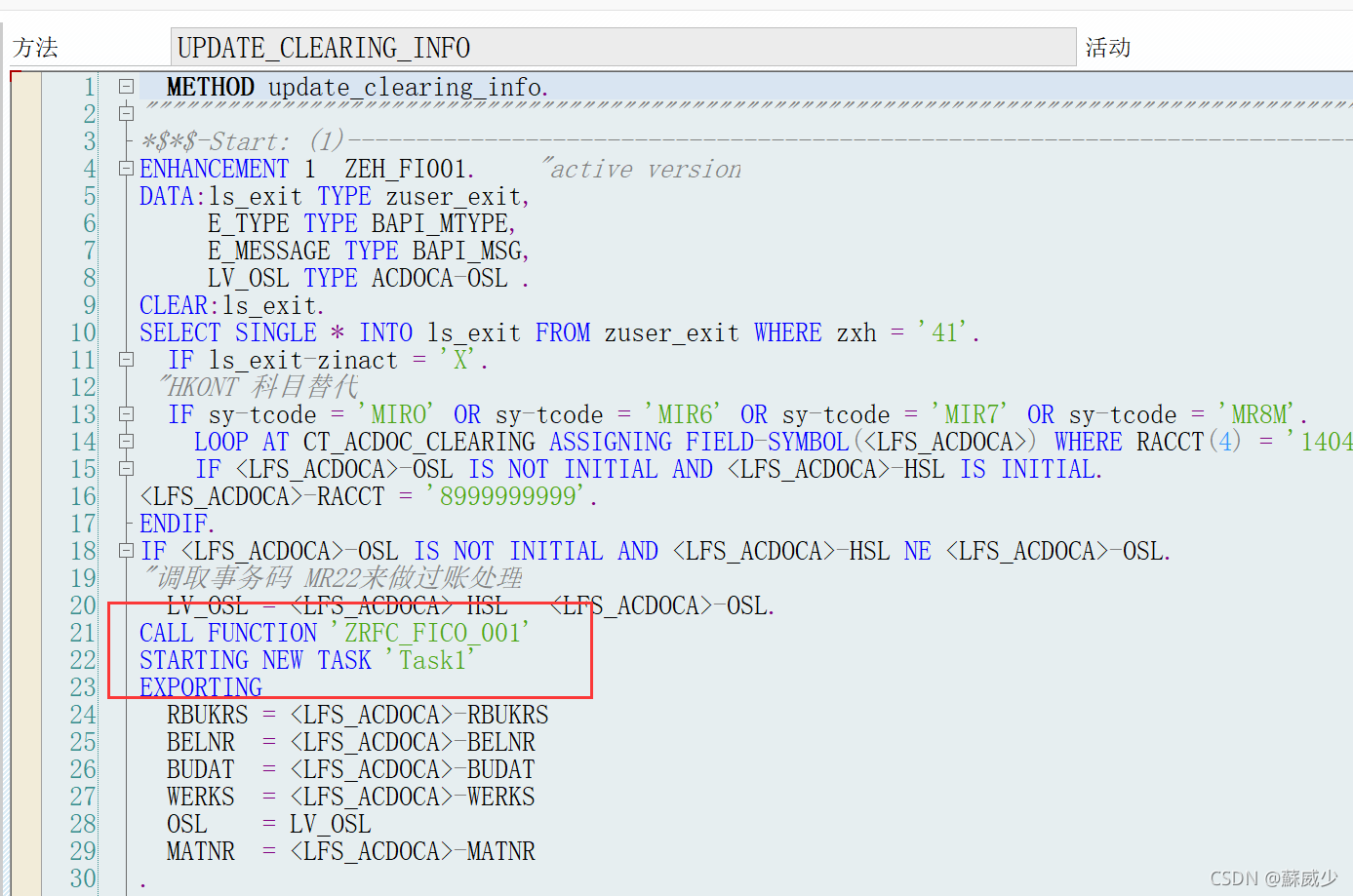1353x896 pixels.
Task: Click the "active version" comment
Action: pos(642,169)
